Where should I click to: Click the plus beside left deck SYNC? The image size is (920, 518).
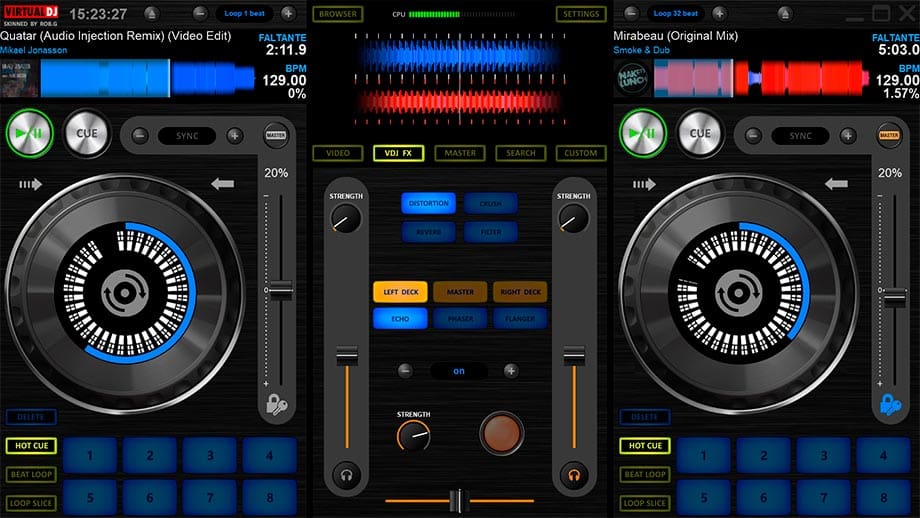point(235,136)
